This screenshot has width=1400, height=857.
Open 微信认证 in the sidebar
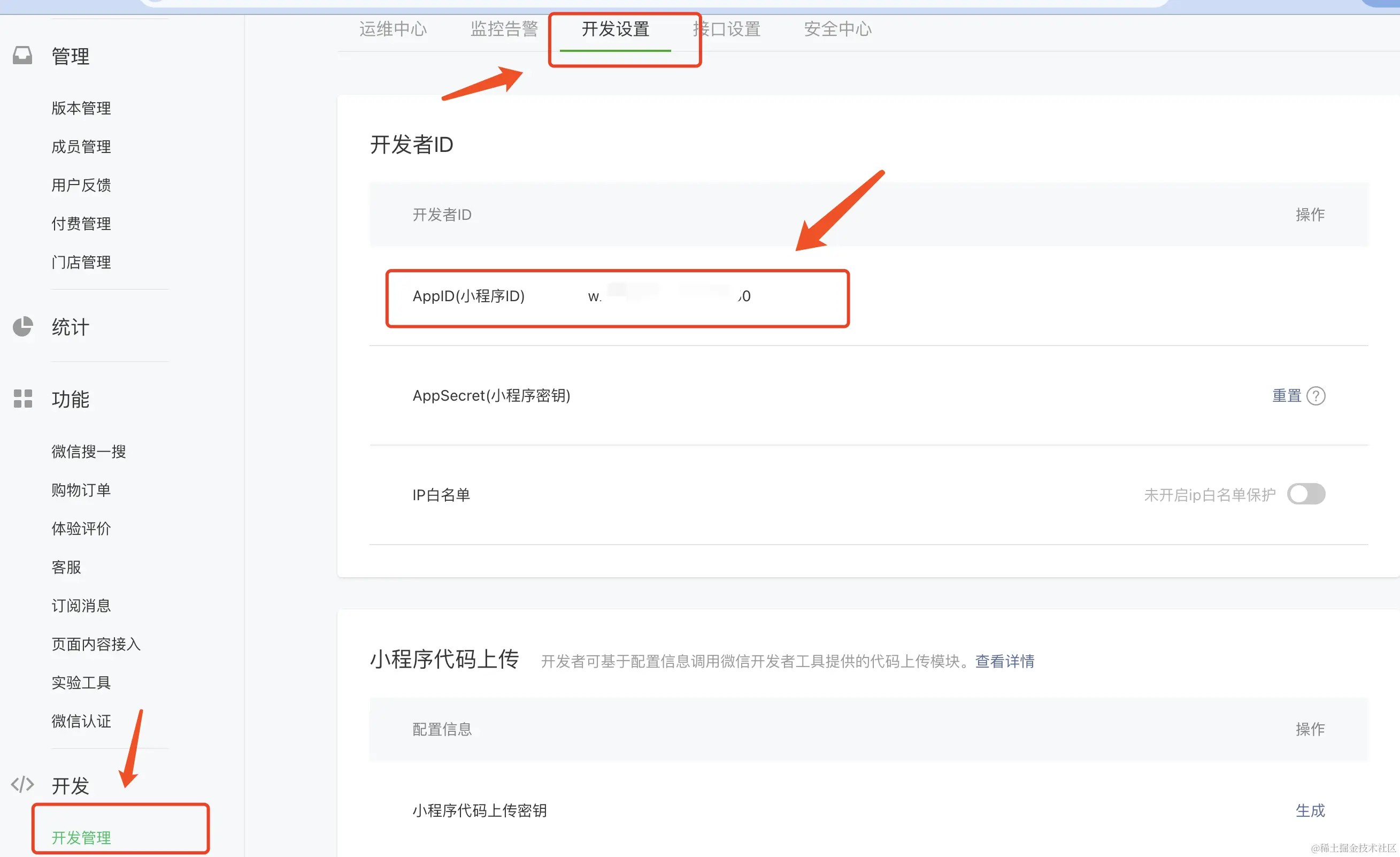(81, 721)
